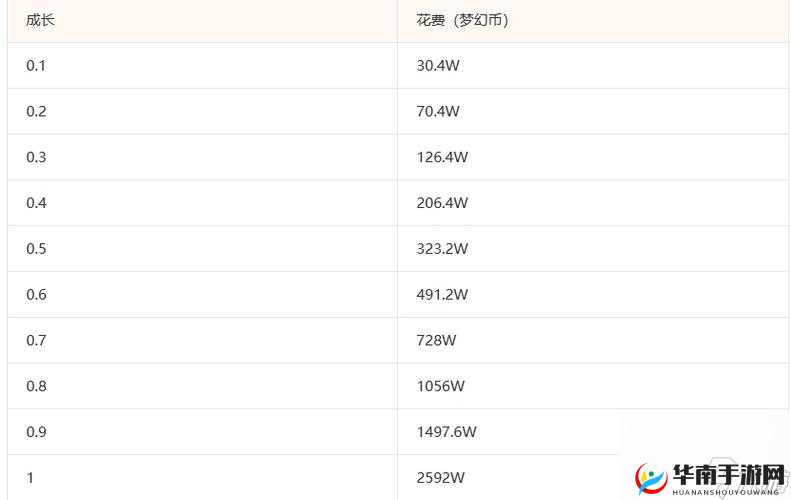The width and height of the screenshot is (791, 500).
Task: Select the 0.1 growth cell
Action: click(x=36, y=66)
